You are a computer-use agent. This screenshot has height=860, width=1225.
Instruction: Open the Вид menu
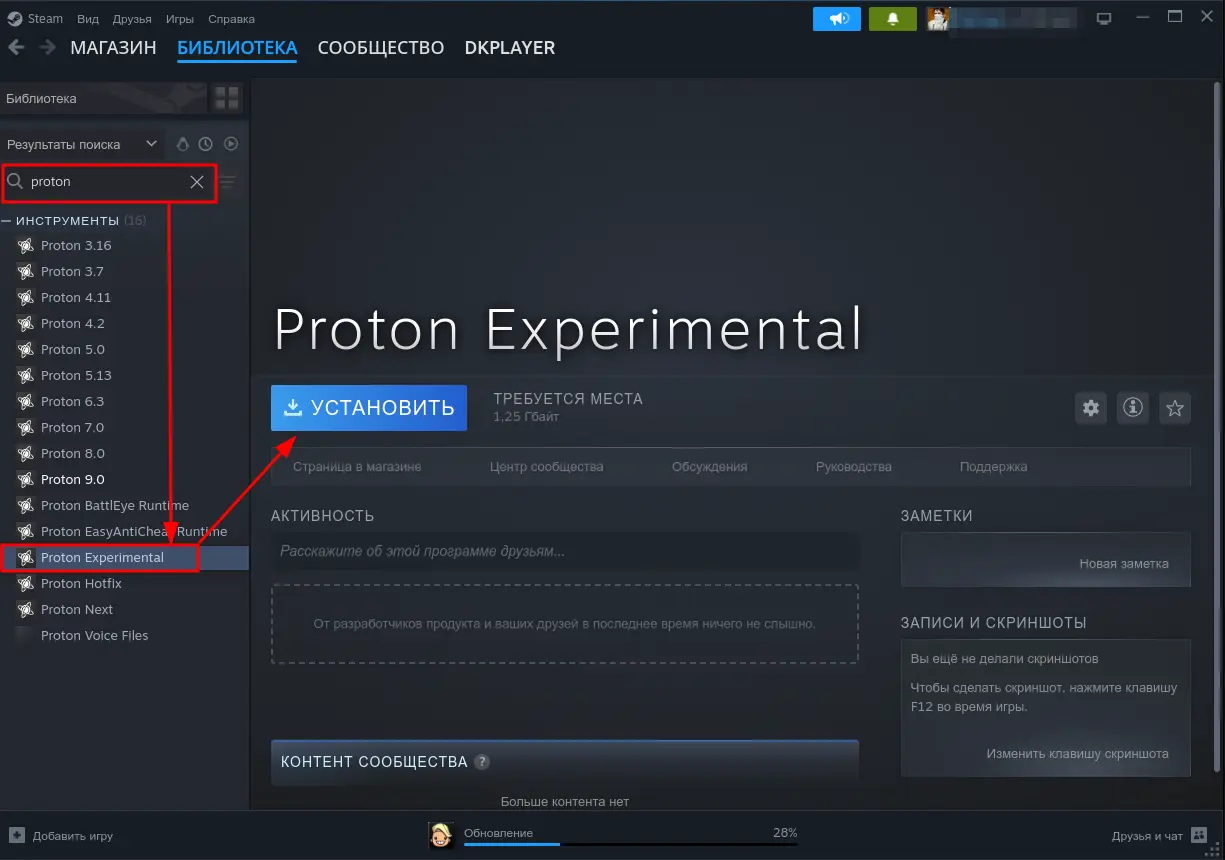point(88,19)
